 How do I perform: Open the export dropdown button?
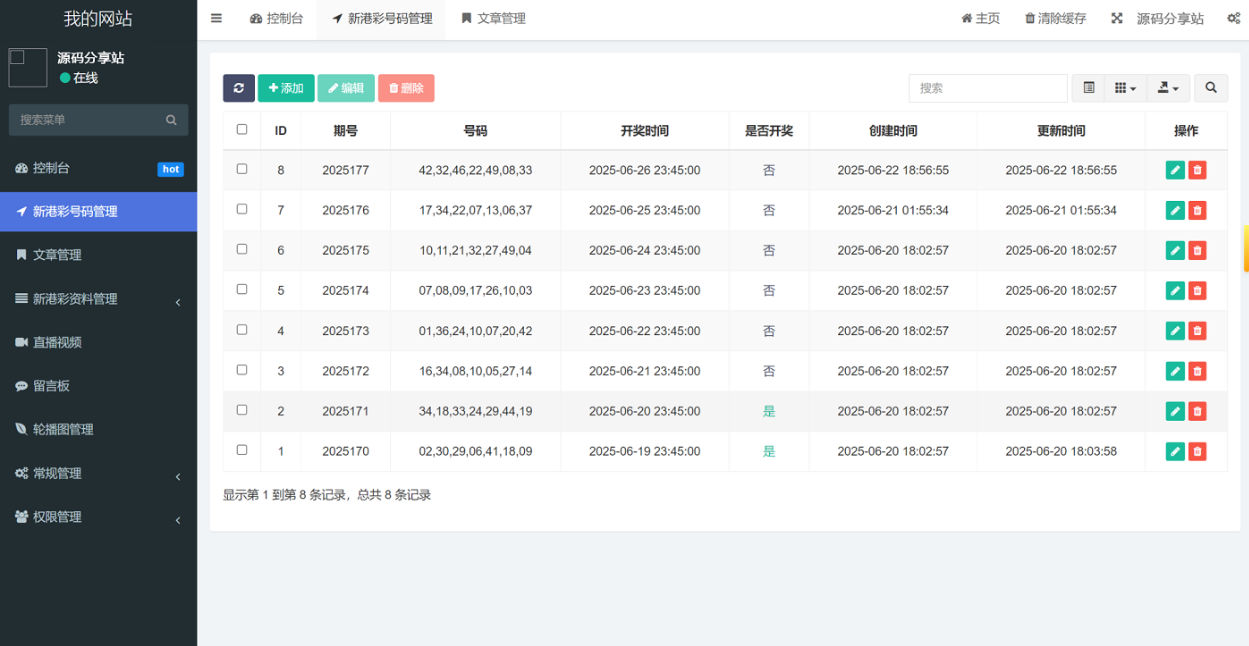1167,88
